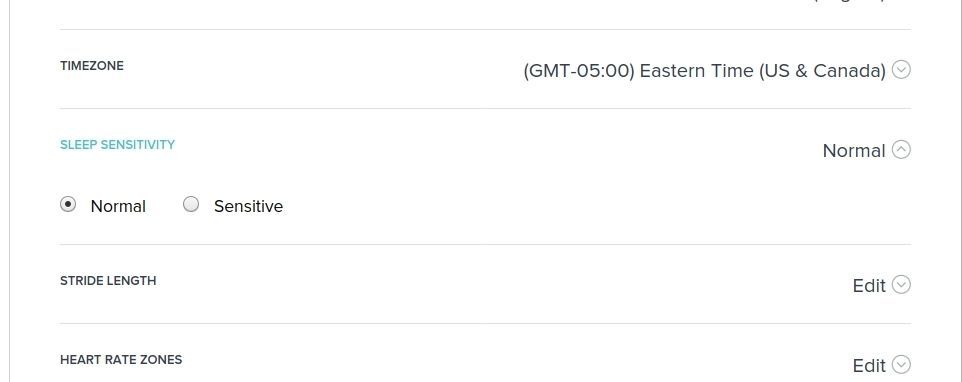Click the blank area of the Stride Length row
Screen dimensions: 962x382
(x=503, y=285)
